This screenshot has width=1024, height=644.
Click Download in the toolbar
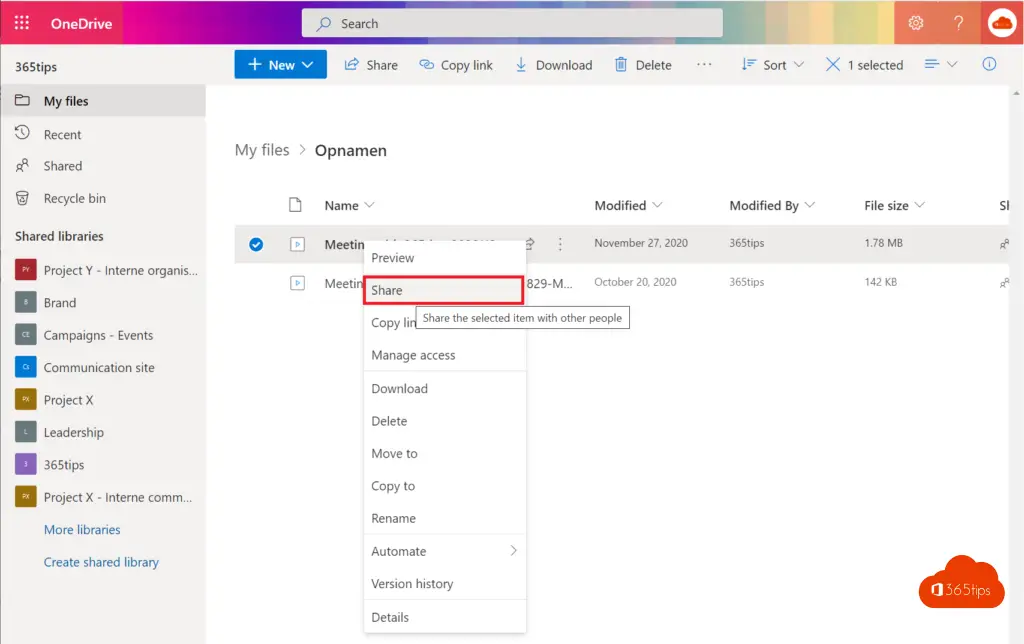tap(554, 65)
